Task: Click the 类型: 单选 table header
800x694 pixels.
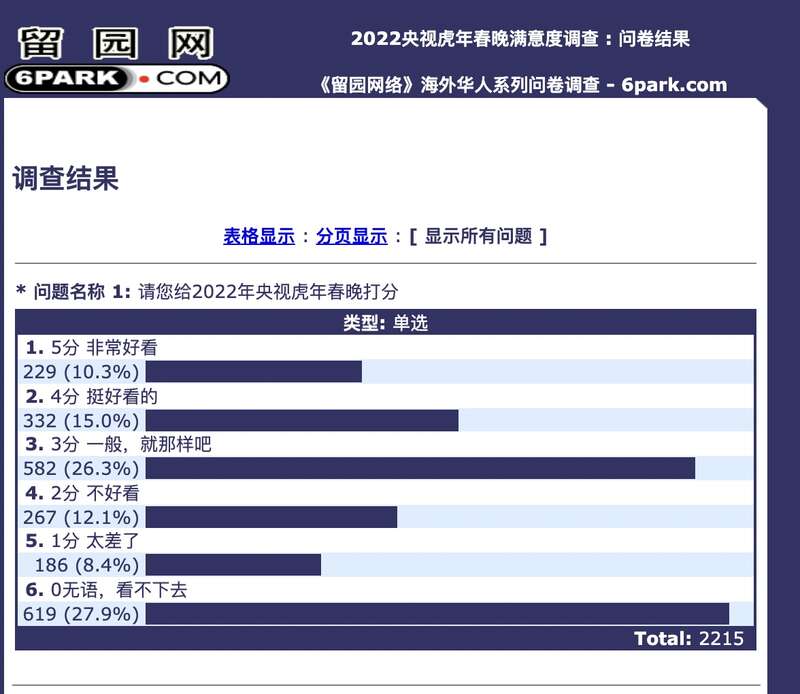Action: 385,323
